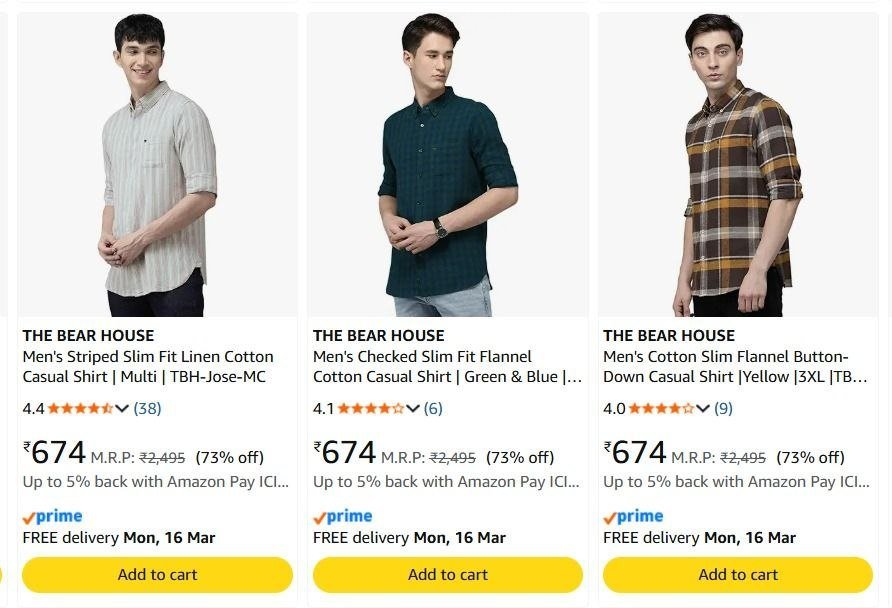Expand rating chevron for 4.1 star shirt
The width and height of the screenshot is (892, 608).
[412, 408]
